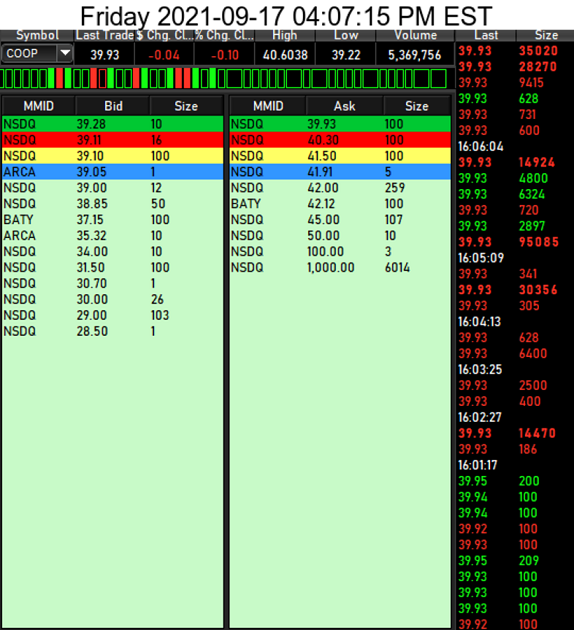Select the 41.91 ask price
This screenshot has height=630, width=574.
click(320, 172)
